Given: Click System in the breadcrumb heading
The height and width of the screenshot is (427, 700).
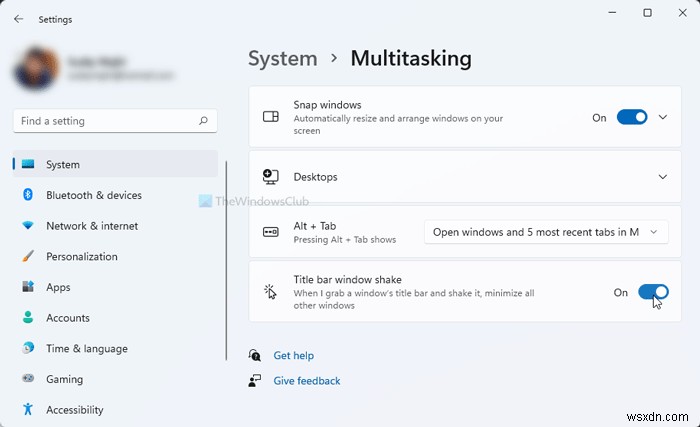Looking at the screenshot, I should click(284, 58).
